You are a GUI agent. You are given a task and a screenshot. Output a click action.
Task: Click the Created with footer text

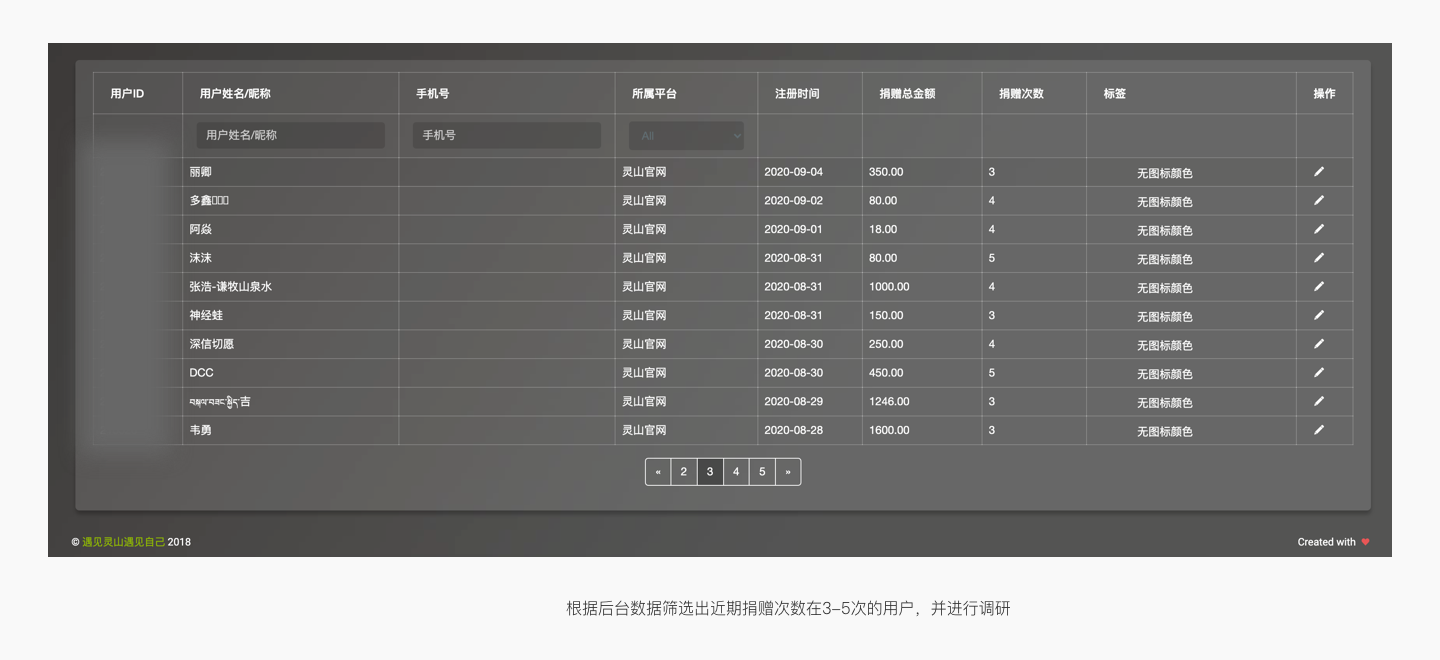(1327, 542)
